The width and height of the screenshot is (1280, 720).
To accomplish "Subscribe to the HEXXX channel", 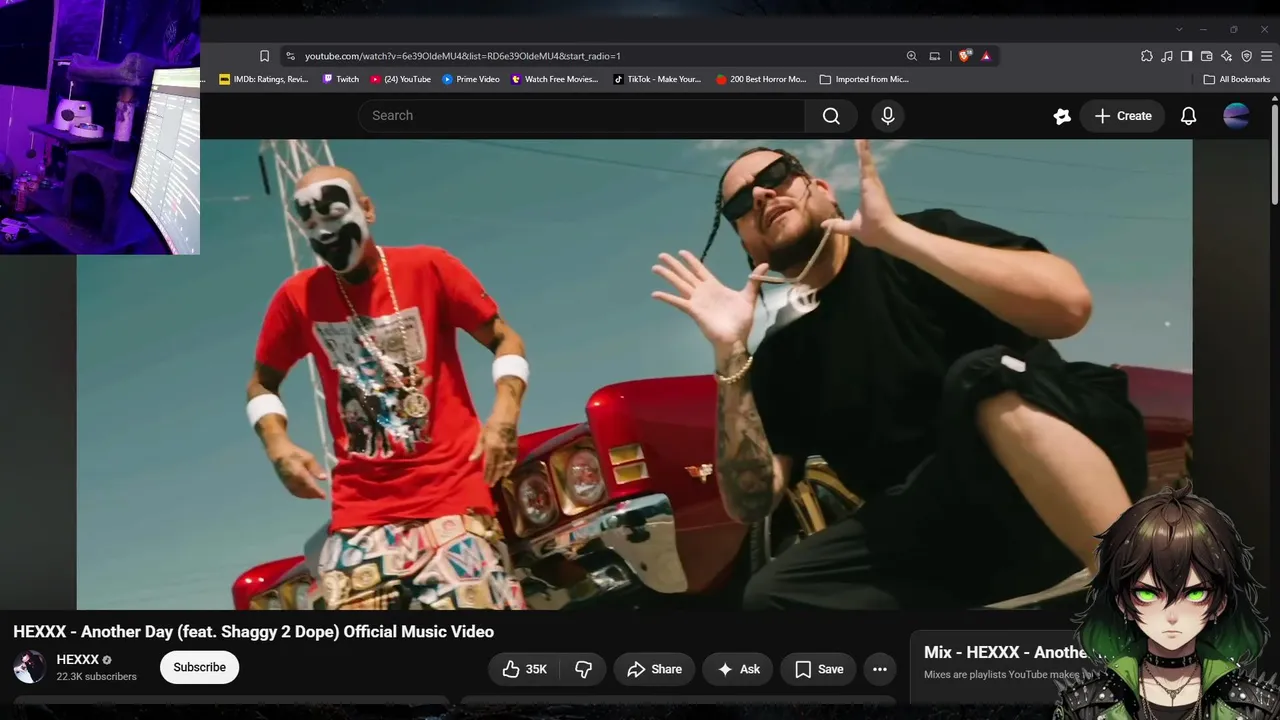I will click(199, 667).
